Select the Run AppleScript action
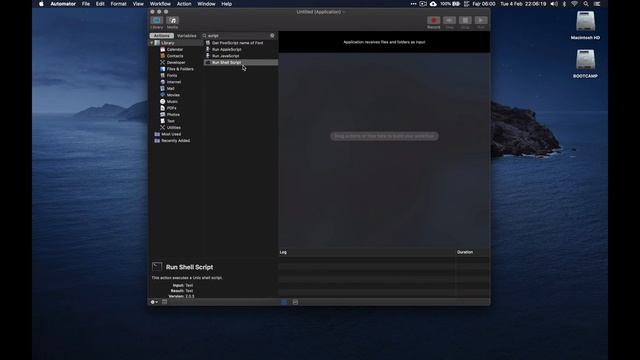 227,49
